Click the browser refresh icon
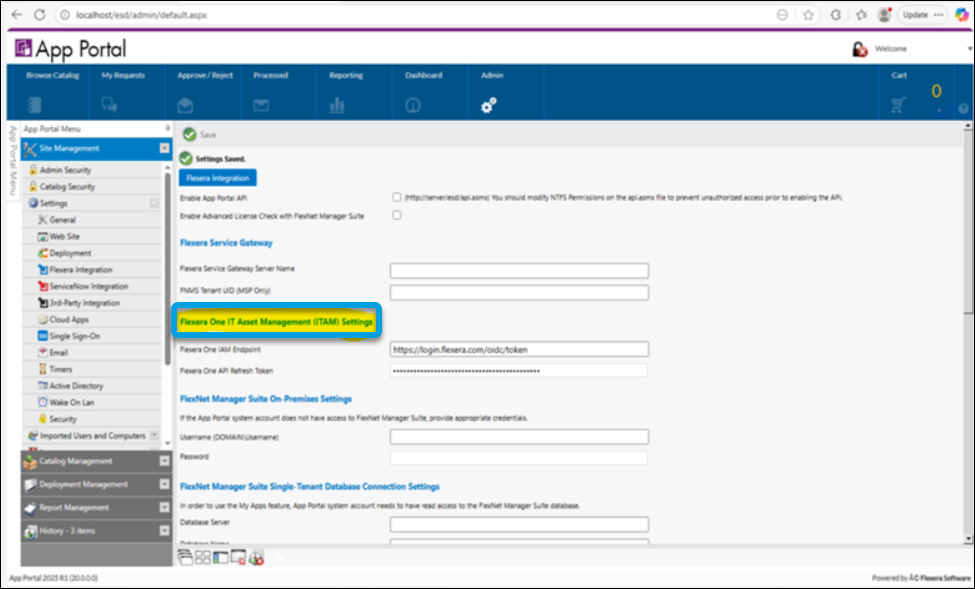This screenshot has height=589, width=975. click(40, 14)
